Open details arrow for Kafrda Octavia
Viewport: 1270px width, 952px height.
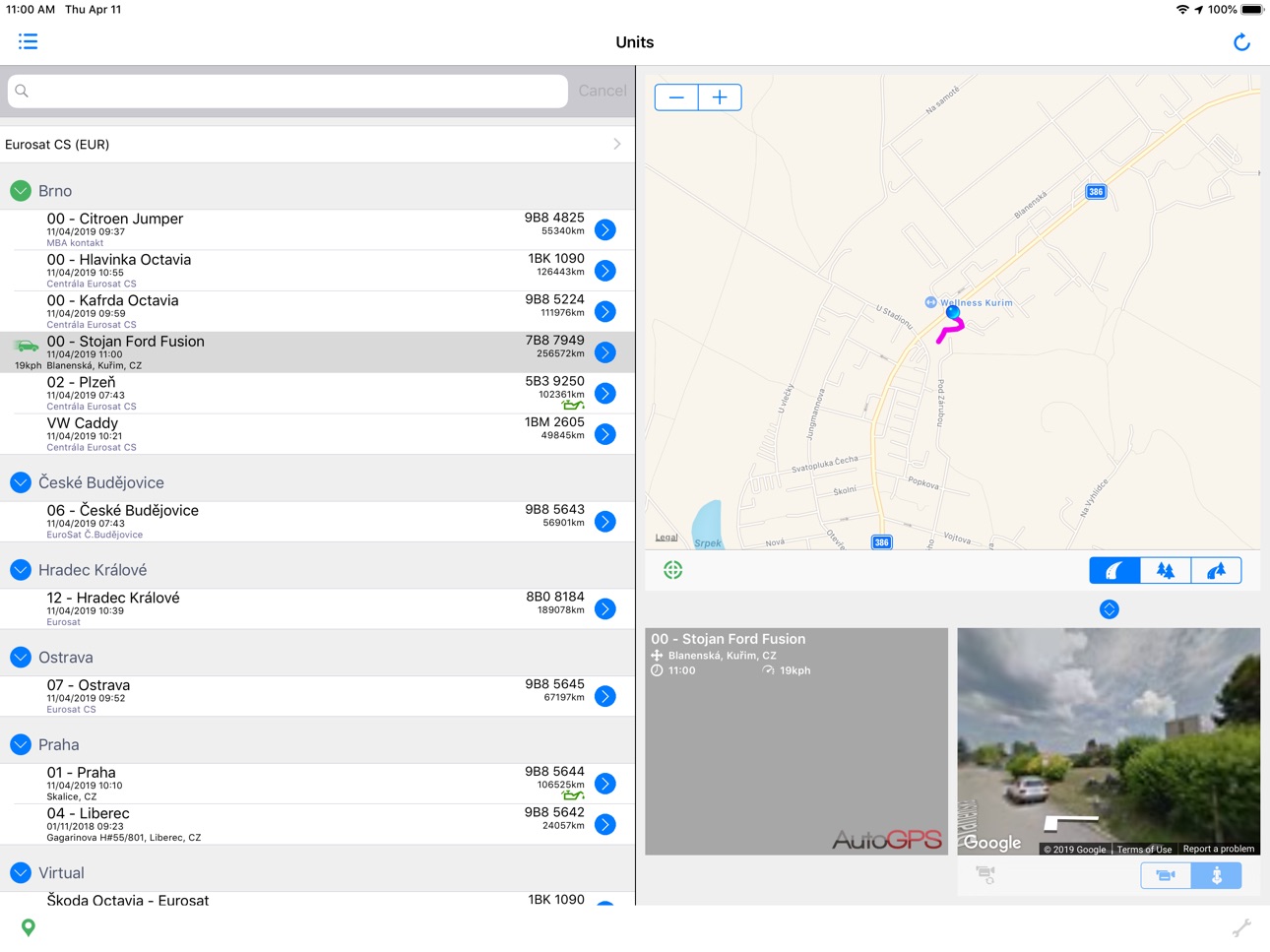(x=605, y=311)
